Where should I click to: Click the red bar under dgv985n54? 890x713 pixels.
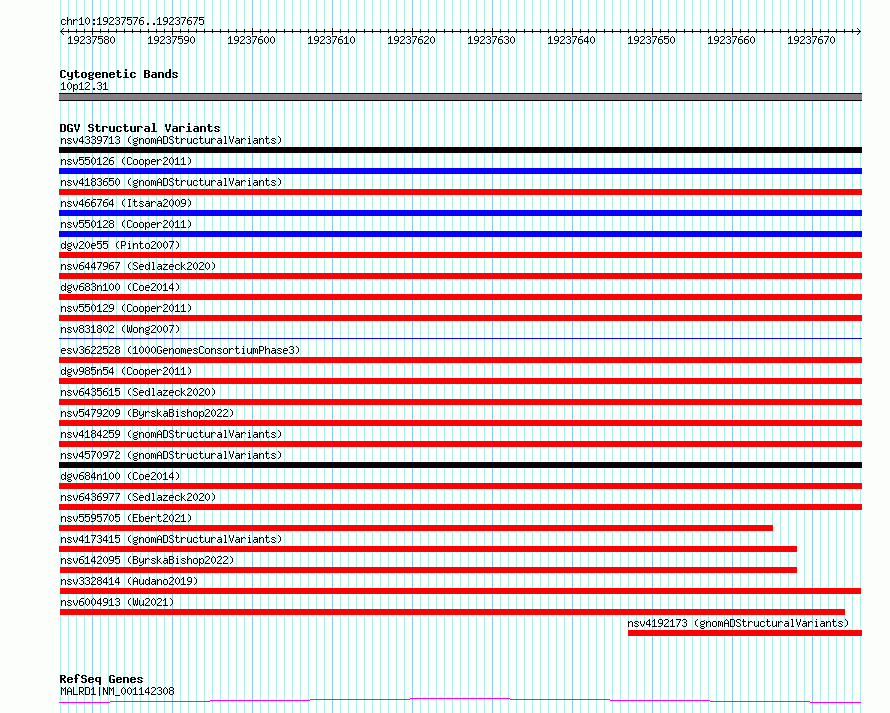pyautogui.click(x=460, y=381)
